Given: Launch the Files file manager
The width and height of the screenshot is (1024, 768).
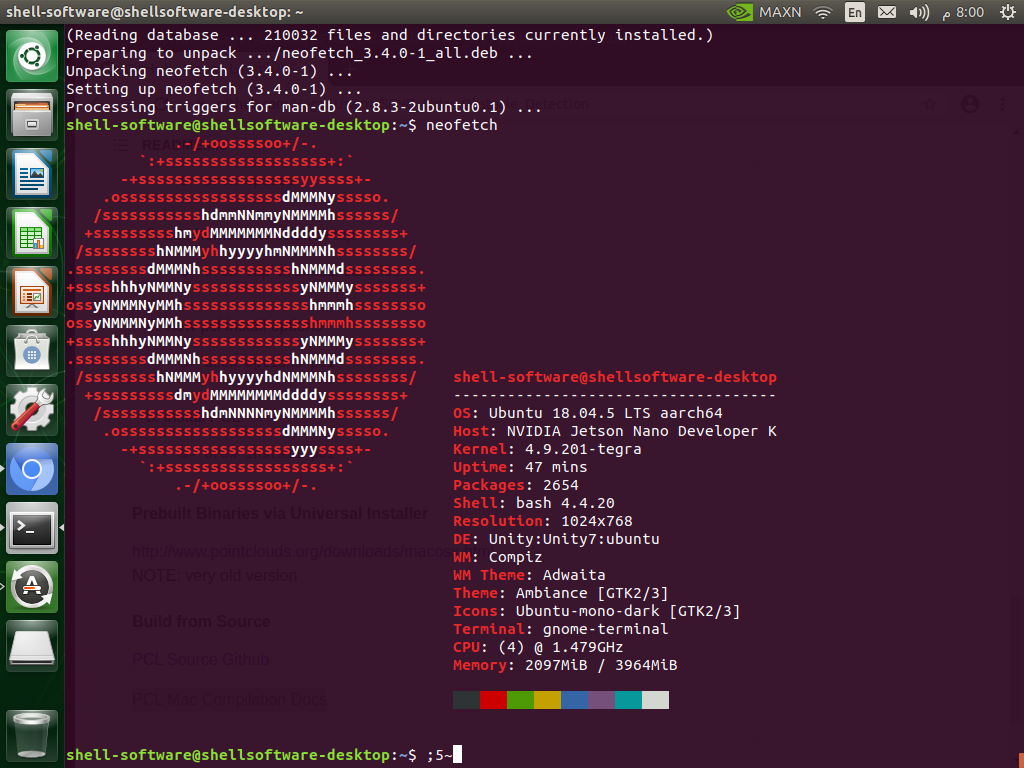Looking at the screenshot, I should pyautogui.click(x=32, y=114).
